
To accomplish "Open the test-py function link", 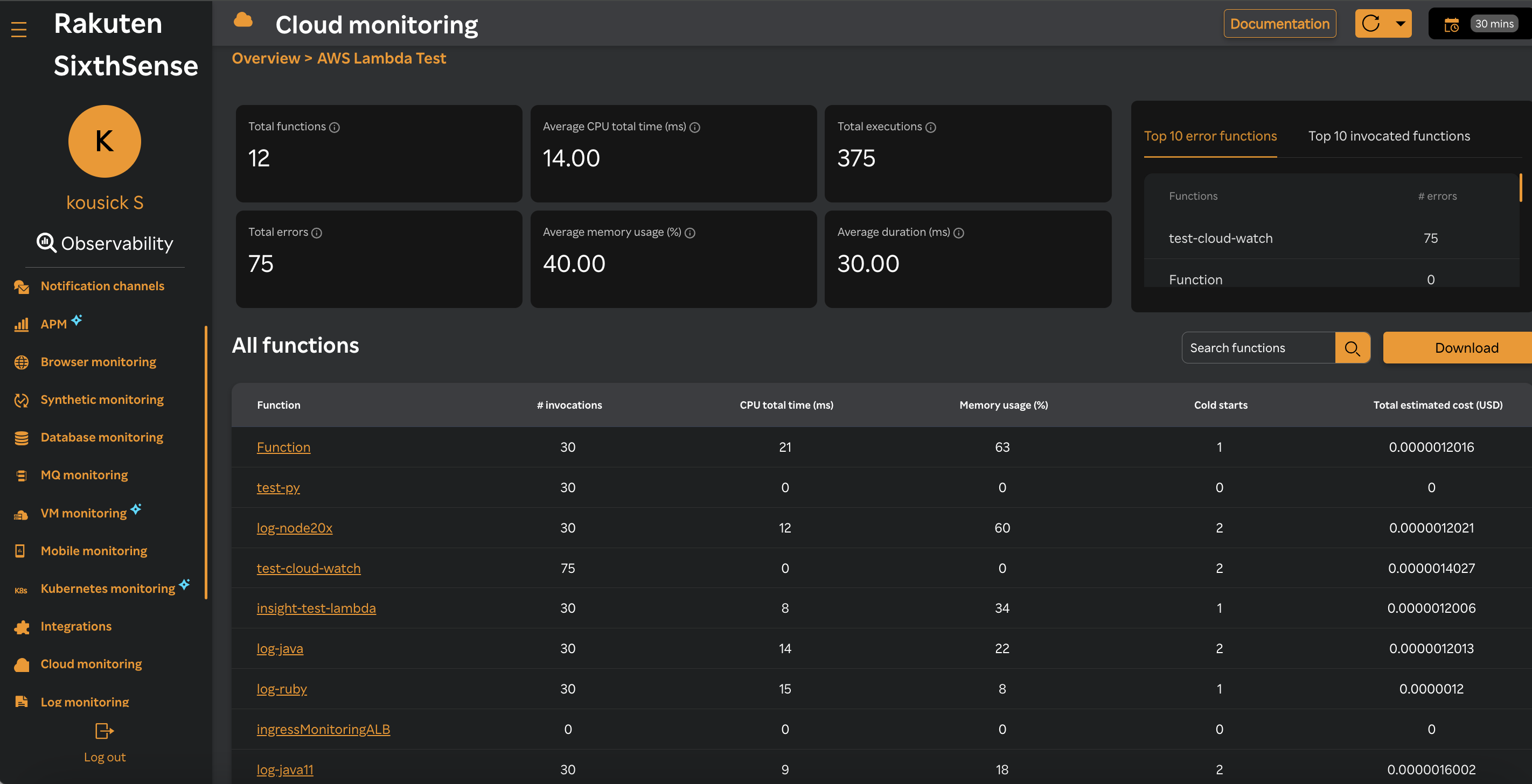I will pyautogui.click(x=278, y=487).
